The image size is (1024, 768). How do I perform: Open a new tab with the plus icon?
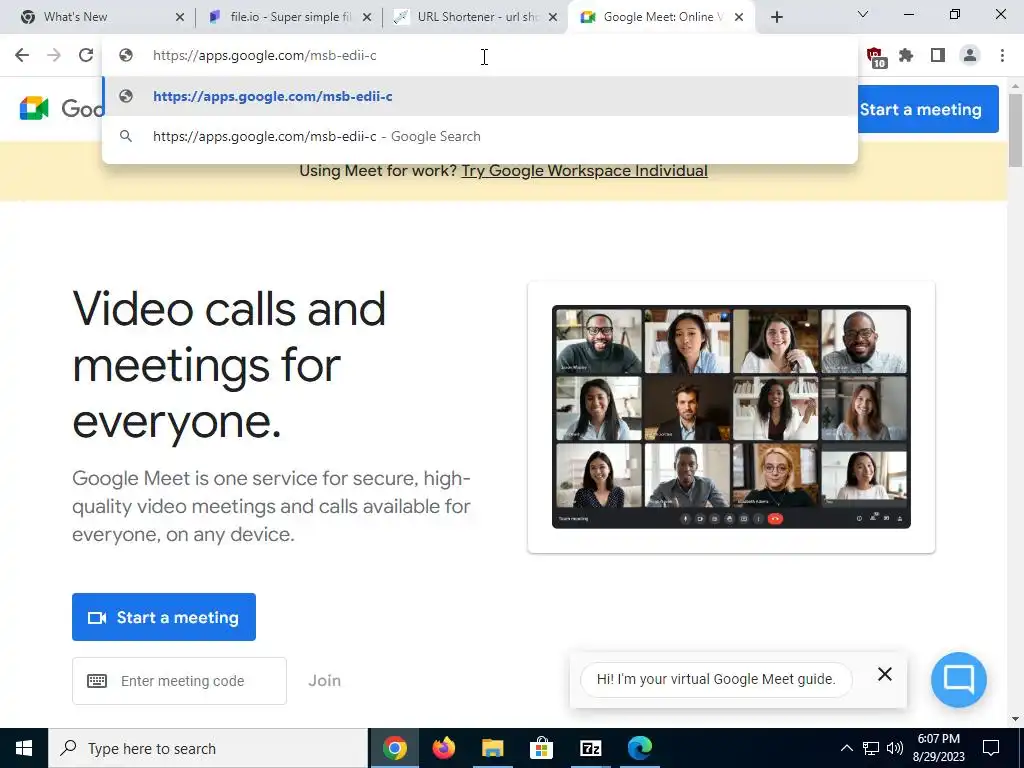[776, 17]
